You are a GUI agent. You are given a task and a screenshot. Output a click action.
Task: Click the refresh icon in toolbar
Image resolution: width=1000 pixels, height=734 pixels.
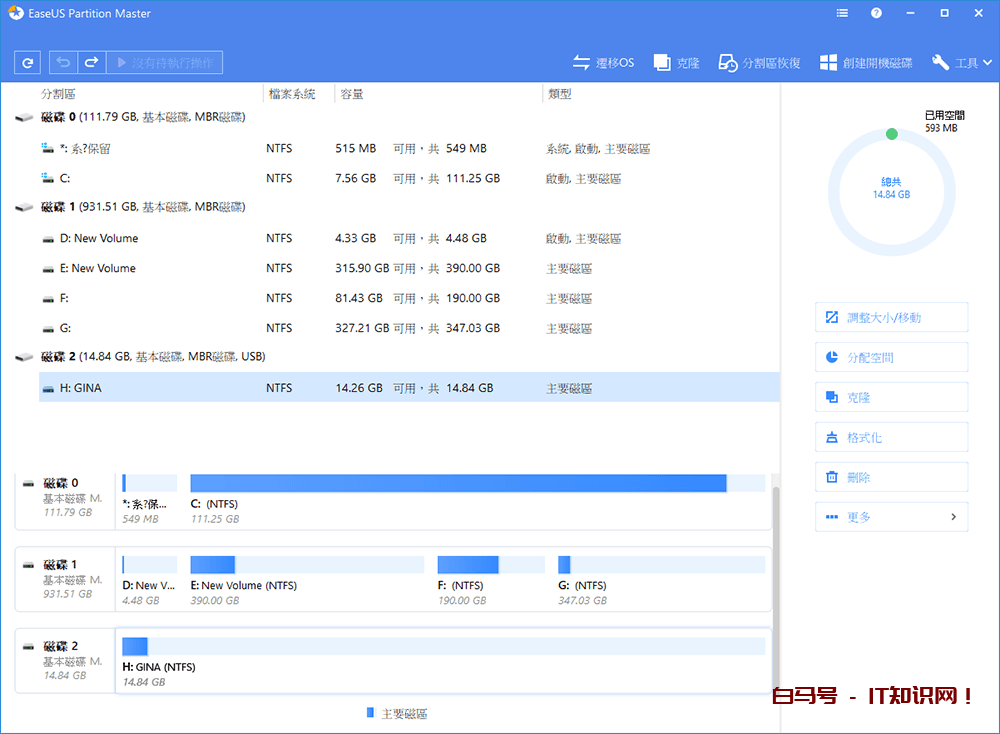click(x=28, y=63)
